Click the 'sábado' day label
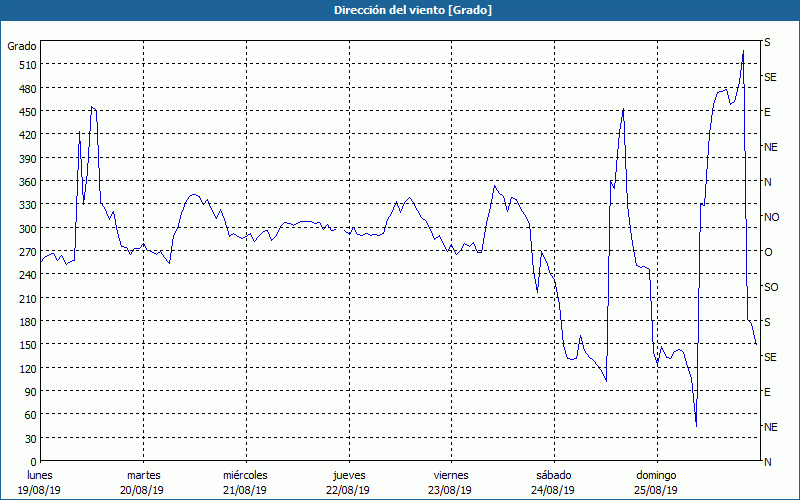 point(554,475)
